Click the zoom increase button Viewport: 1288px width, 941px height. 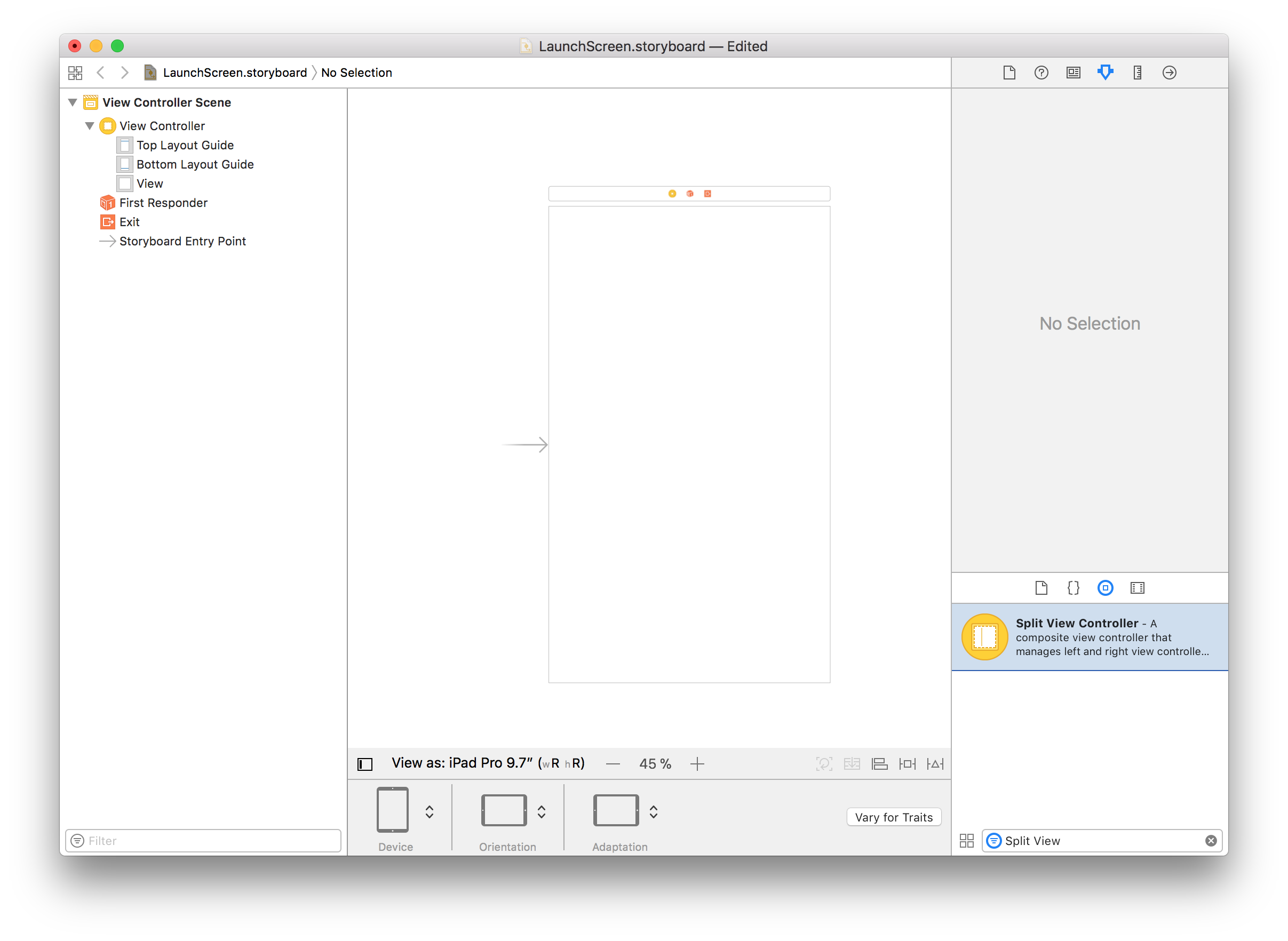[x=700, y=763]
